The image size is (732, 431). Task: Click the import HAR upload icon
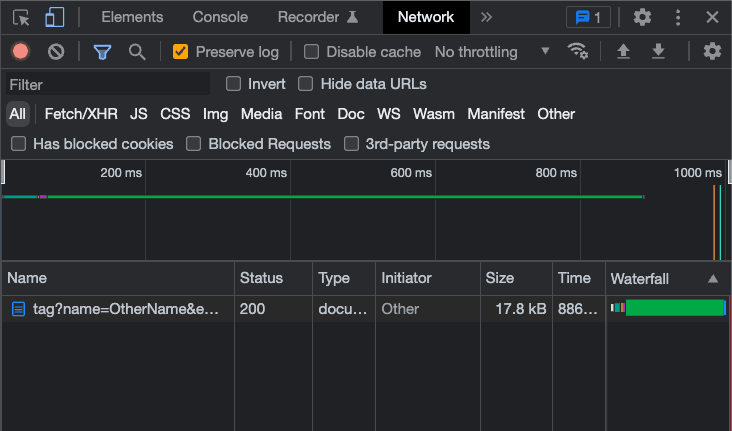(623, 52)
